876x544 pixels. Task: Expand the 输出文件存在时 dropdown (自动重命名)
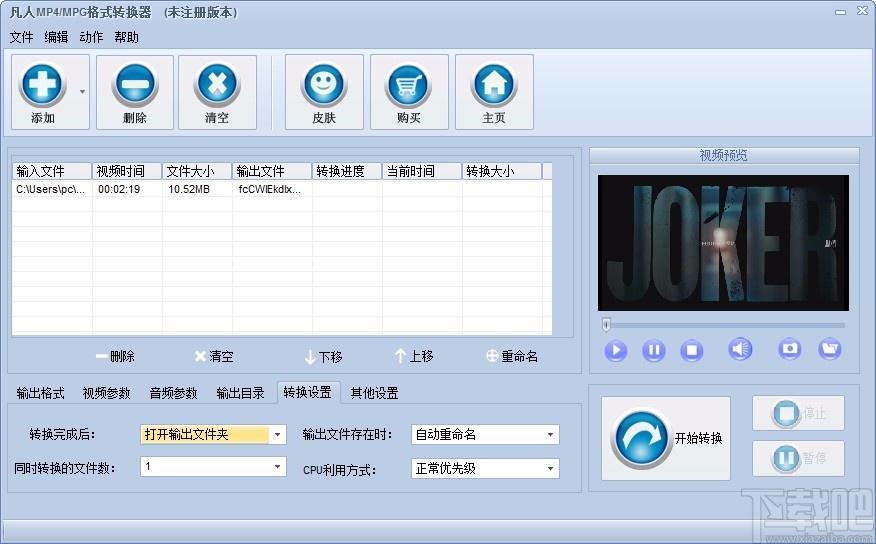pos(550,435)
